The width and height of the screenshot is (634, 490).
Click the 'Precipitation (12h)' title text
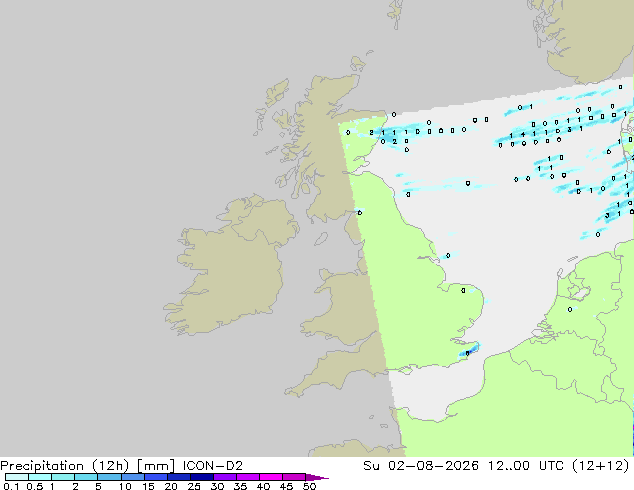click(65, 466)
